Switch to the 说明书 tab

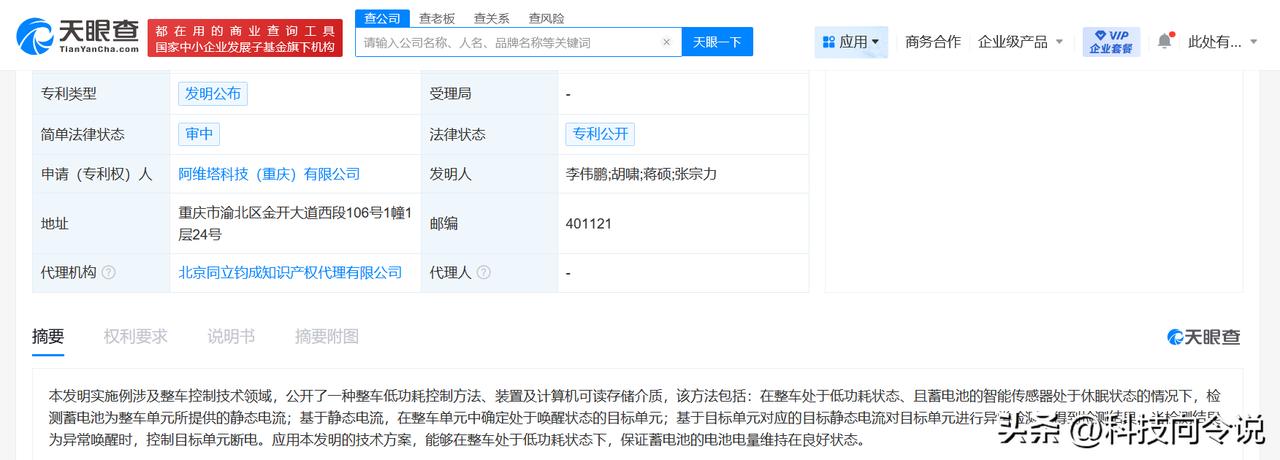231,336
